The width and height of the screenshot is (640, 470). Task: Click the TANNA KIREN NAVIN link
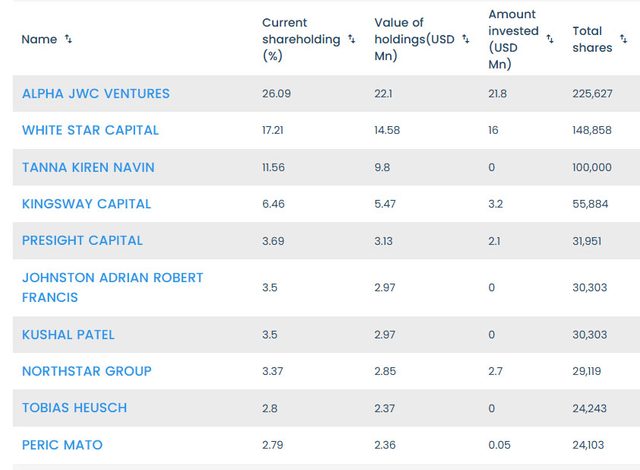pos(88,167)
